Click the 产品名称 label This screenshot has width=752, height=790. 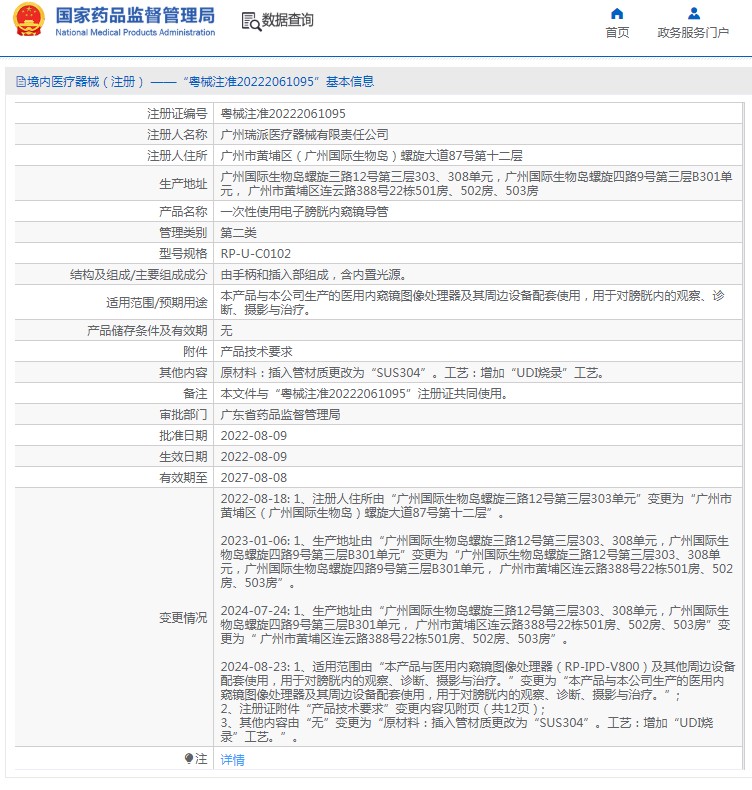coord(183,212)
